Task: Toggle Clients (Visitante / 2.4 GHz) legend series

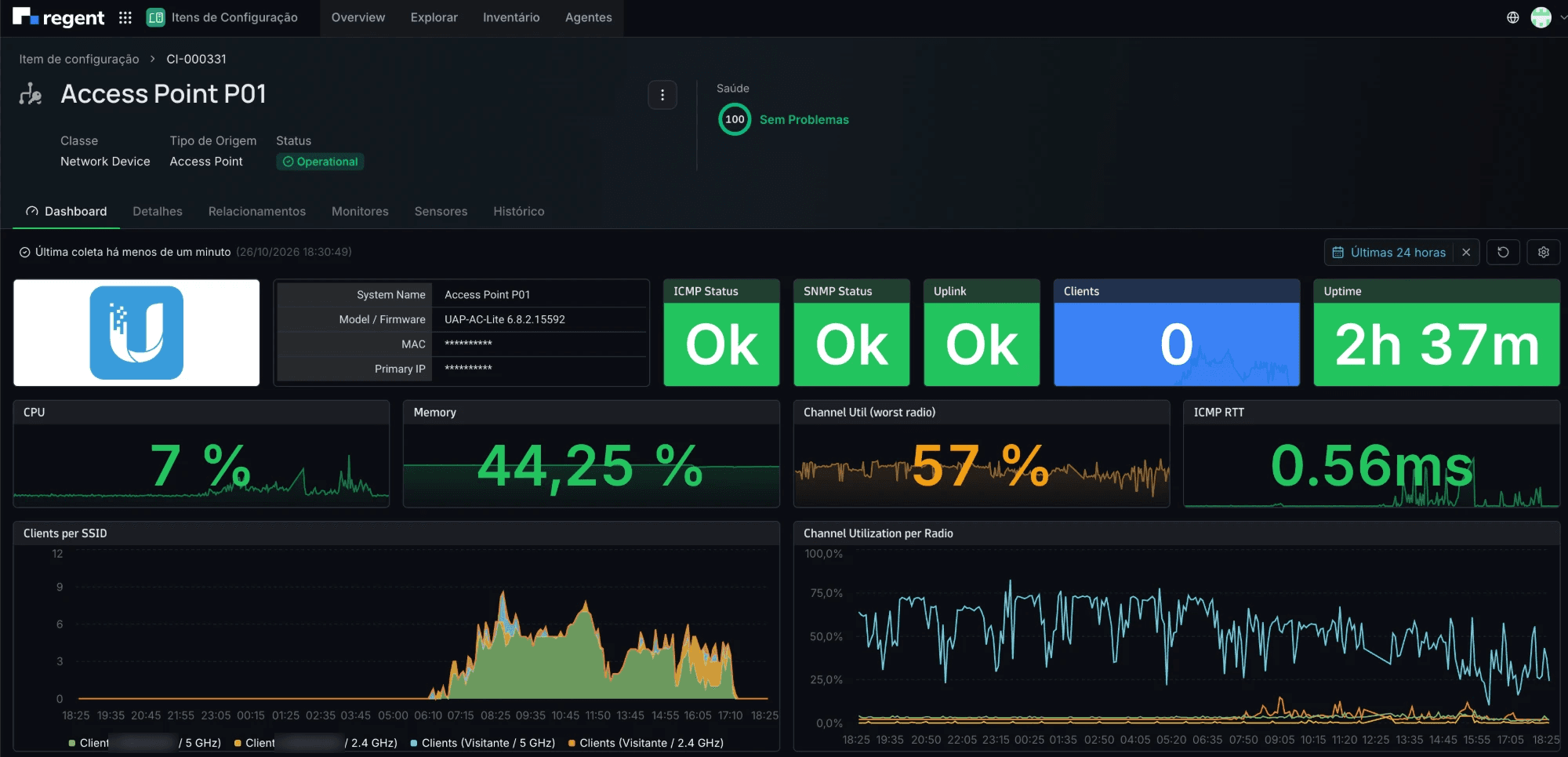Action: tap(646, 743)
